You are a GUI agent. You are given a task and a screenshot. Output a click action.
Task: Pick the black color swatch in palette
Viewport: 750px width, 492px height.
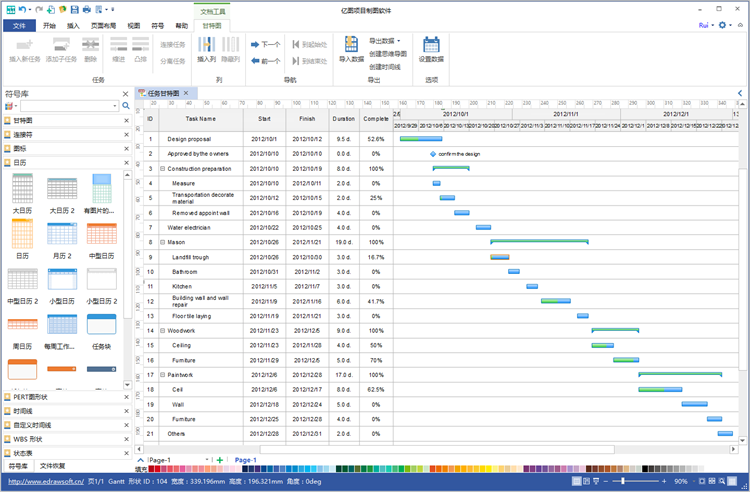coord(645,469)
